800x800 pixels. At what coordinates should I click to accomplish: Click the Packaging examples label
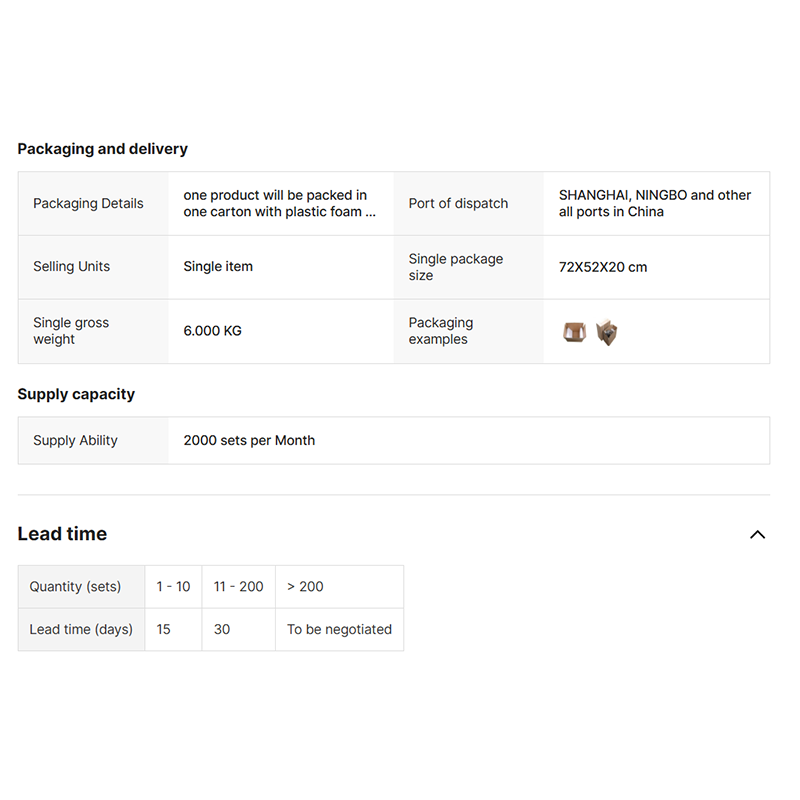441,331
